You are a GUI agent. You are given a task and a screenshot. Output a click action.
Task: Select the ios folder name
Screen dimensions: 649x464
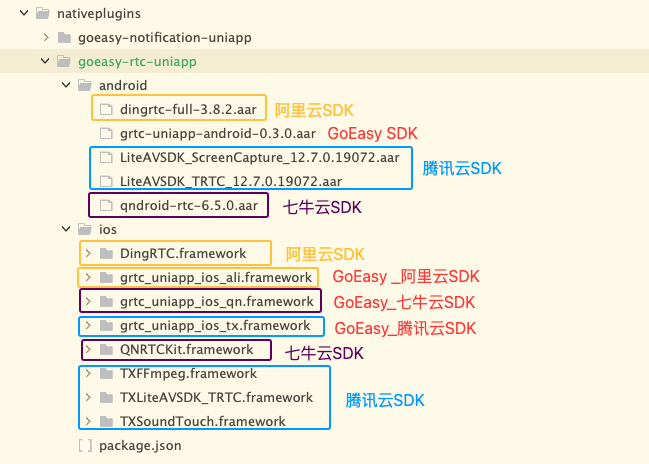coord(108,229)
